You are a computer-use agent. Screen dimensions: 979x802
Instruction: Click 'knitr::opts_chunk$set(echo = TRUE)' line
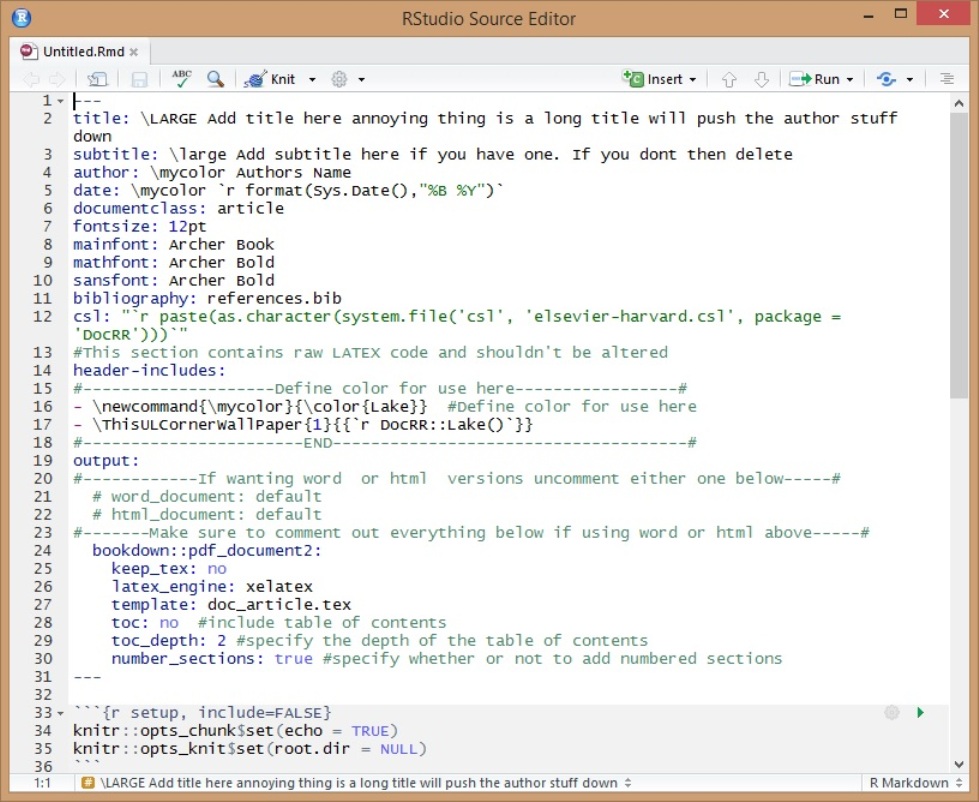coord(235,731)
